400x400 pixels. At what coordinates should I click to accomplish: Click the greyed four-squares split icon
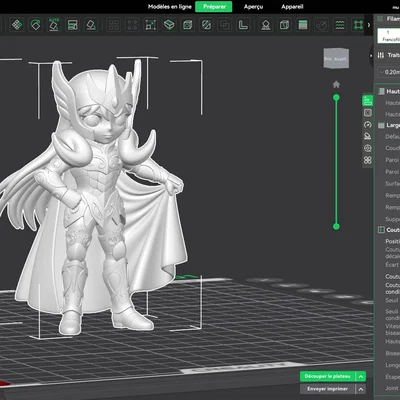click(x=114, y=25)
